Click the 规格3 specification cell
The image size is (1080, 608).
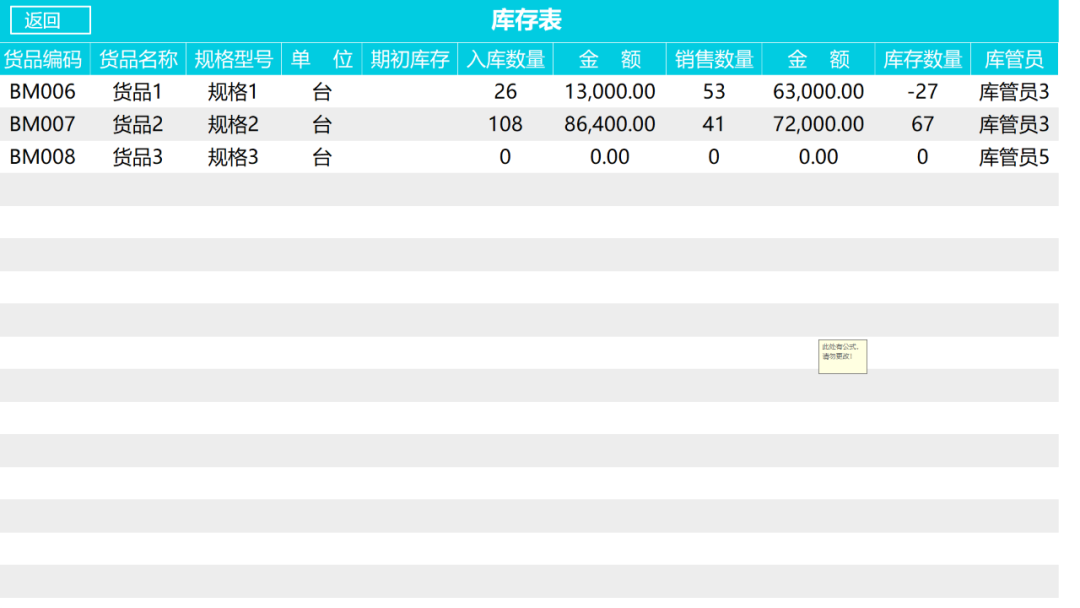tap(233, 157)
